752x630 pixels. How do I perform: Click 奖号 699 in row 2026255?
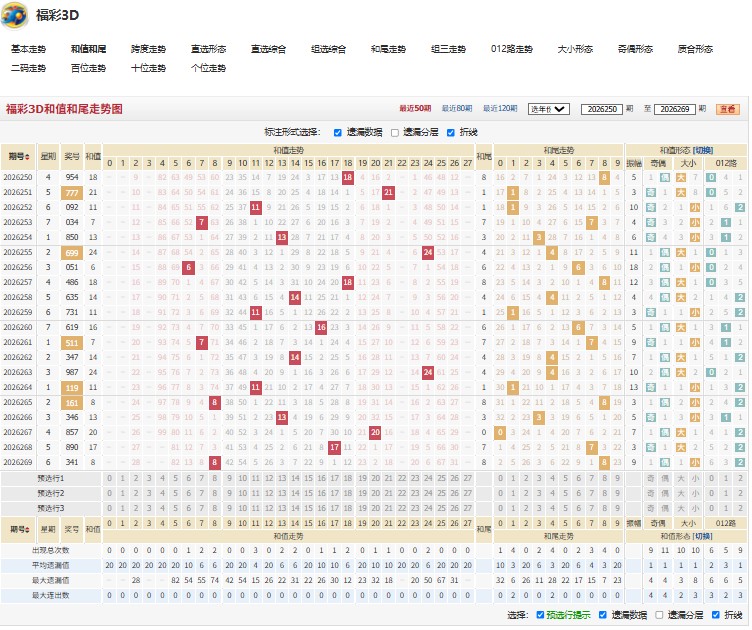click(72, 253)
